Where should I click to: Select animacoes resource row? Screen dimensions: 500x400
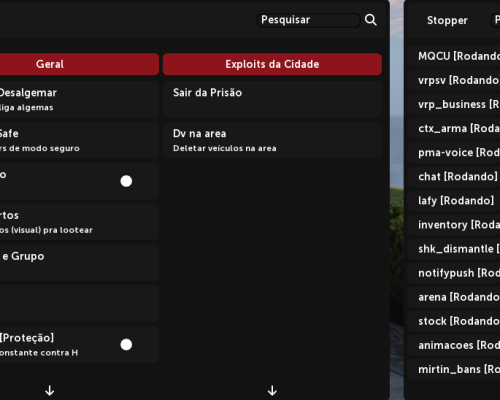454,345
